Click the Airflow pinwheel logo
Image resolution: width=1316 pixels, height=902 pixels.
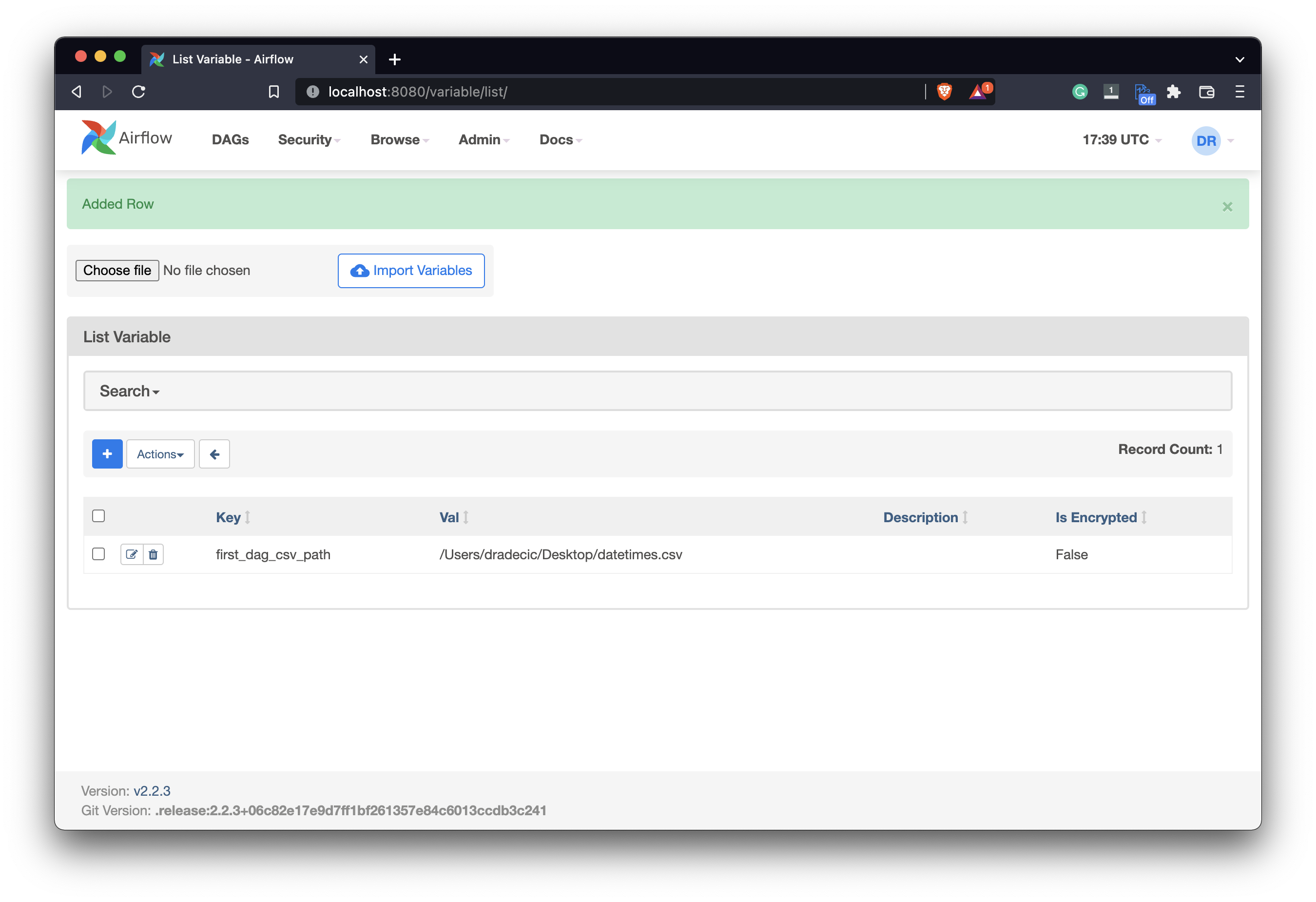(98, 137)
